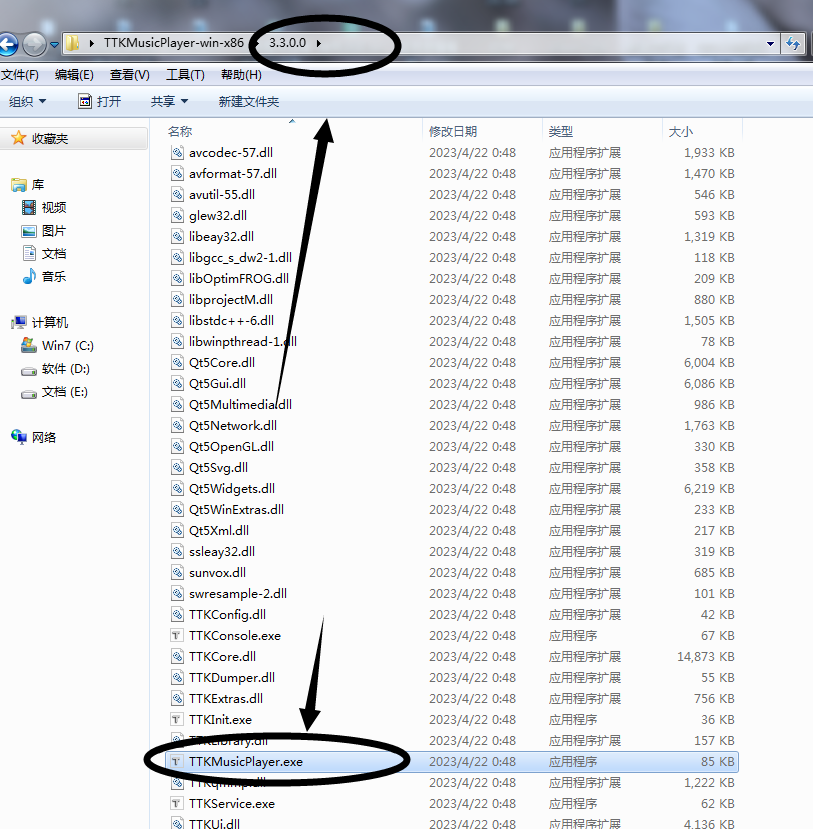
Task: Select the Qt5Core.dll file icon
Action: point(177,363)
